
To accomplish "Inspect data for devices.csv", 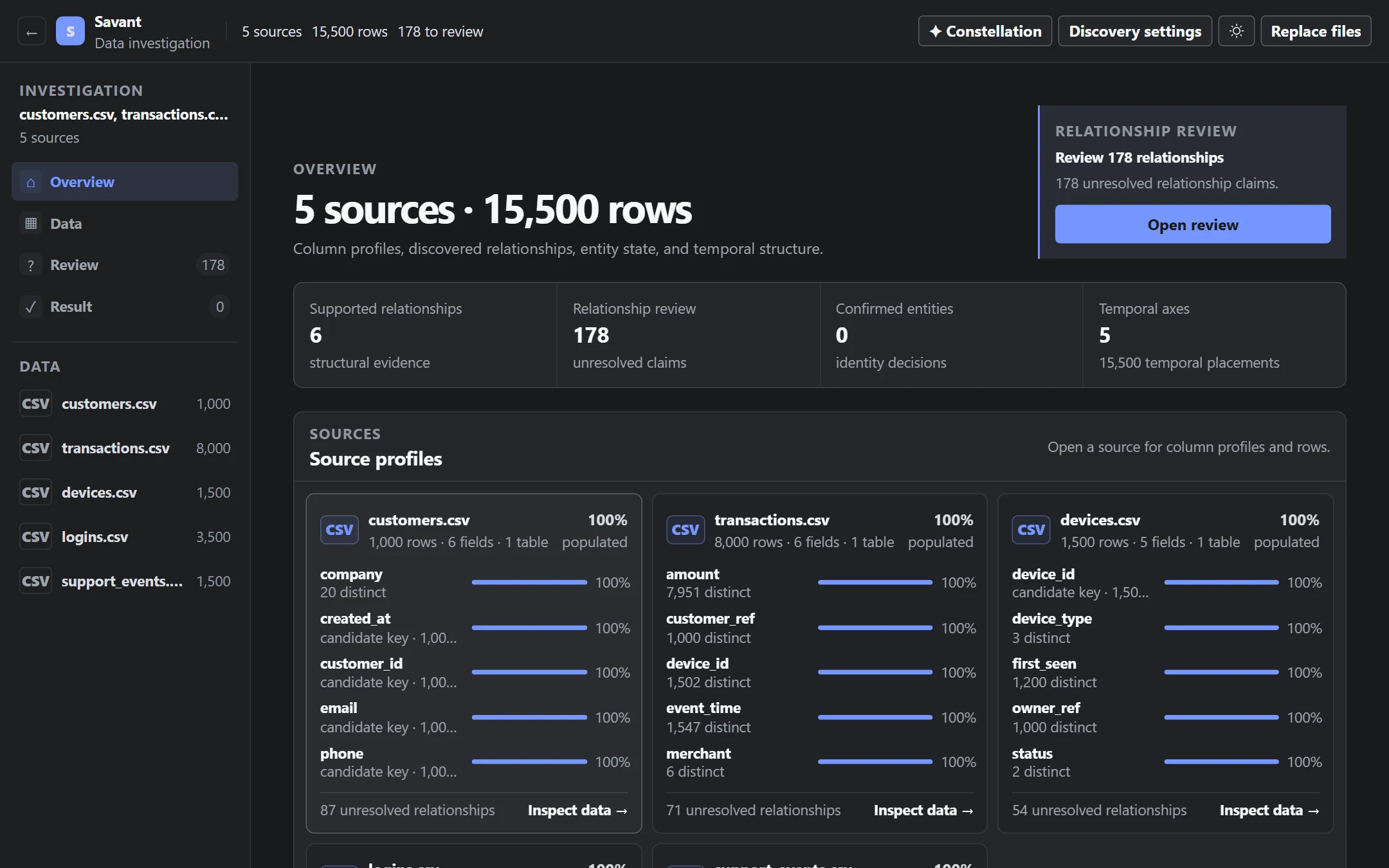I will coord(1269,810).
